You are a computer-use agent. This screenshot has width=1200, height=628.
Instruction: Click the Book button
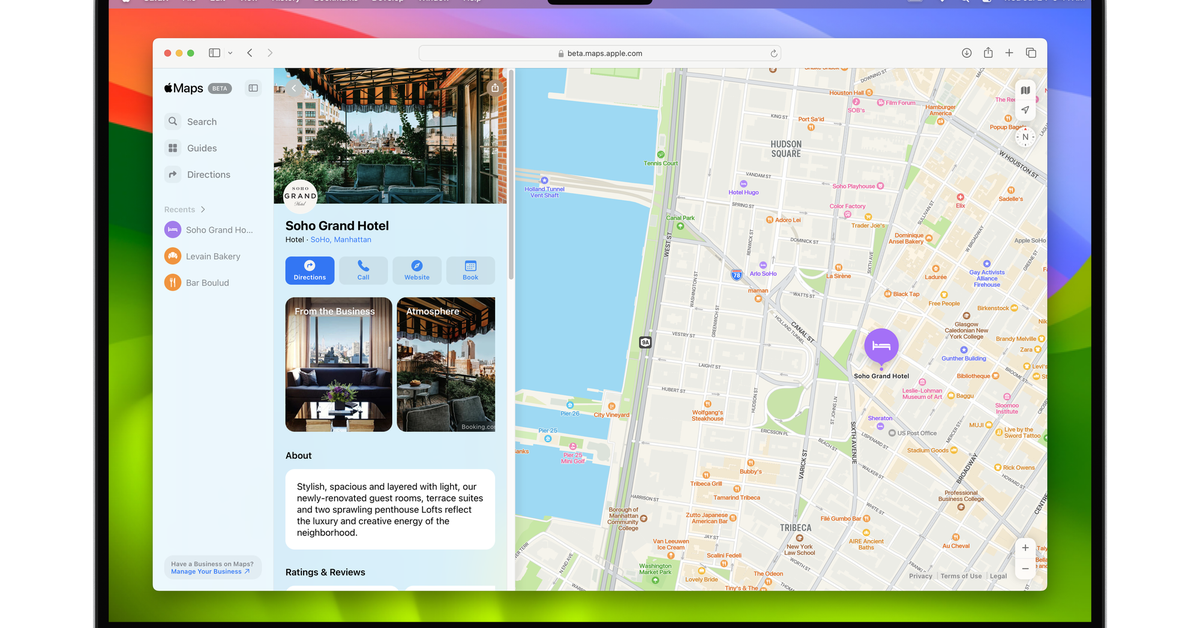click(x=470, y=271)
